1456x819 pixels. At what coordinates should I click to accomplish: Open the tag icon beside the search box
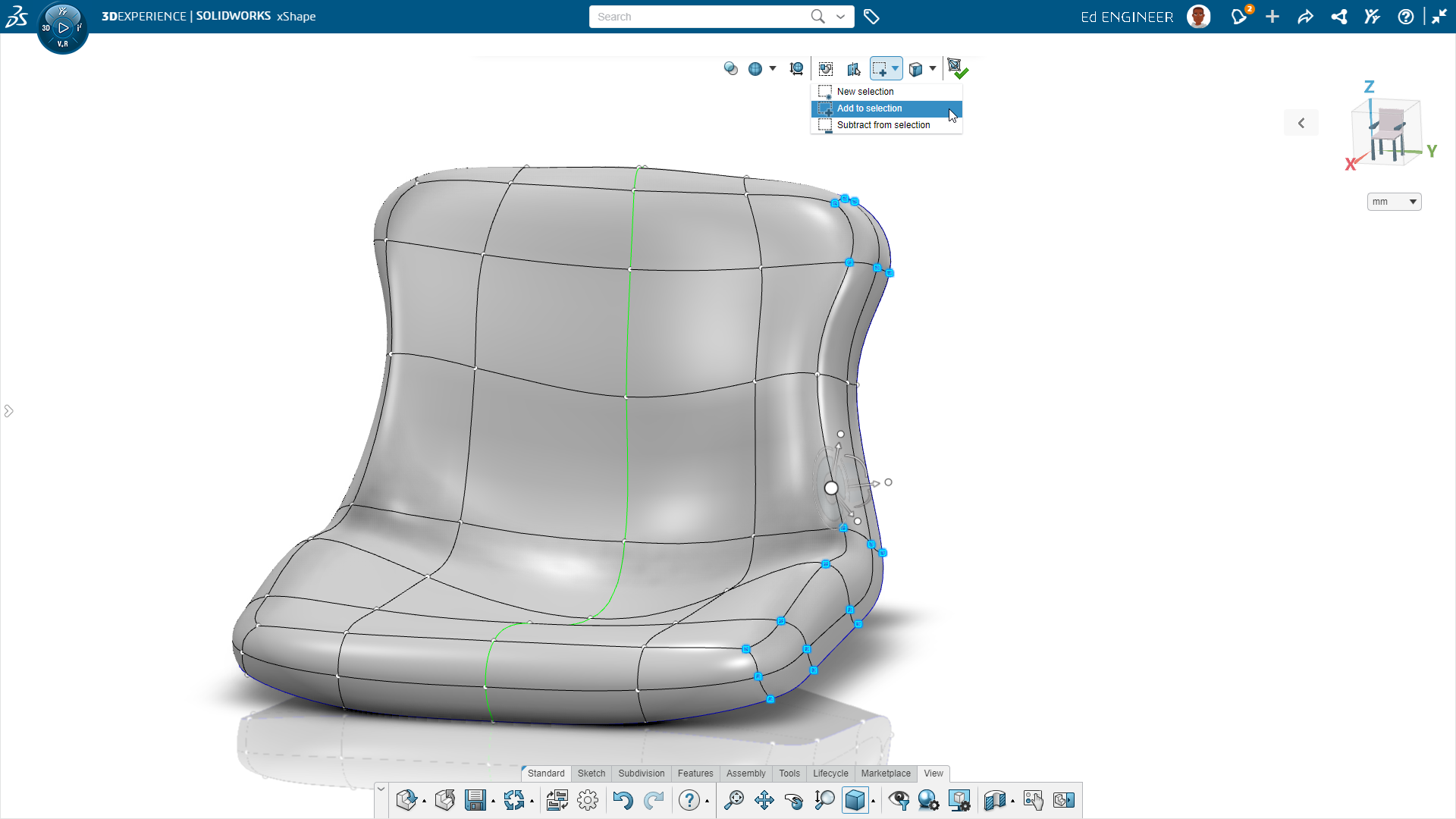click(x=871, y=17)
